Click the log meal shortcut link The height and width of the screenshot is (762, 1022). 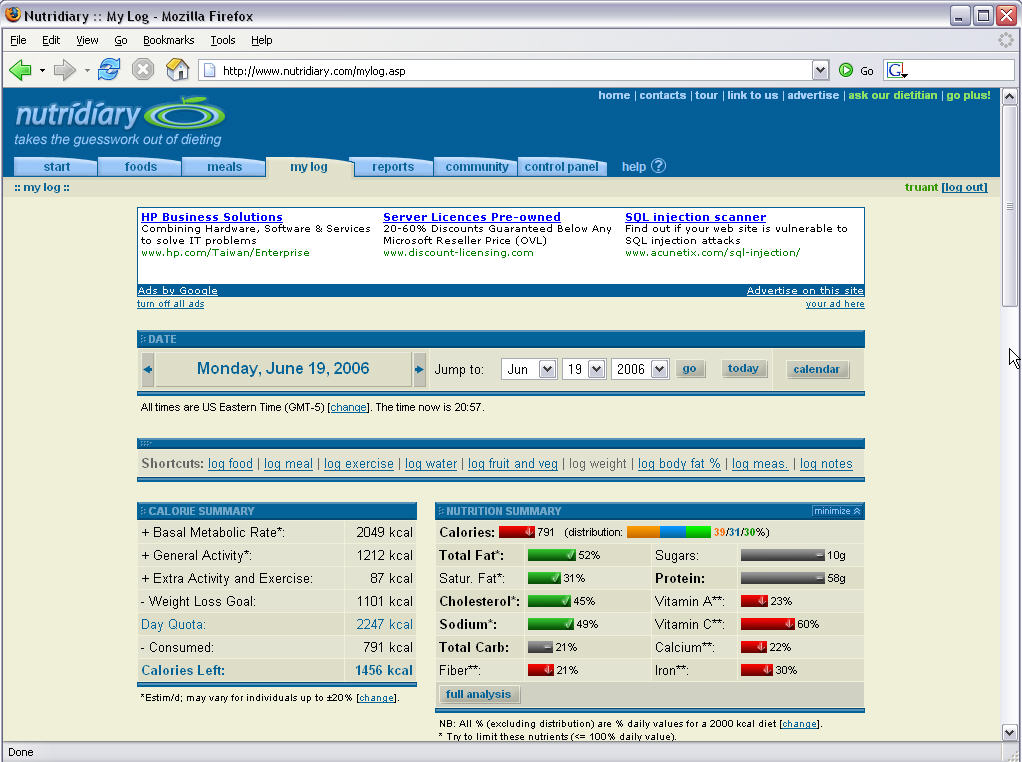(288, 463)
